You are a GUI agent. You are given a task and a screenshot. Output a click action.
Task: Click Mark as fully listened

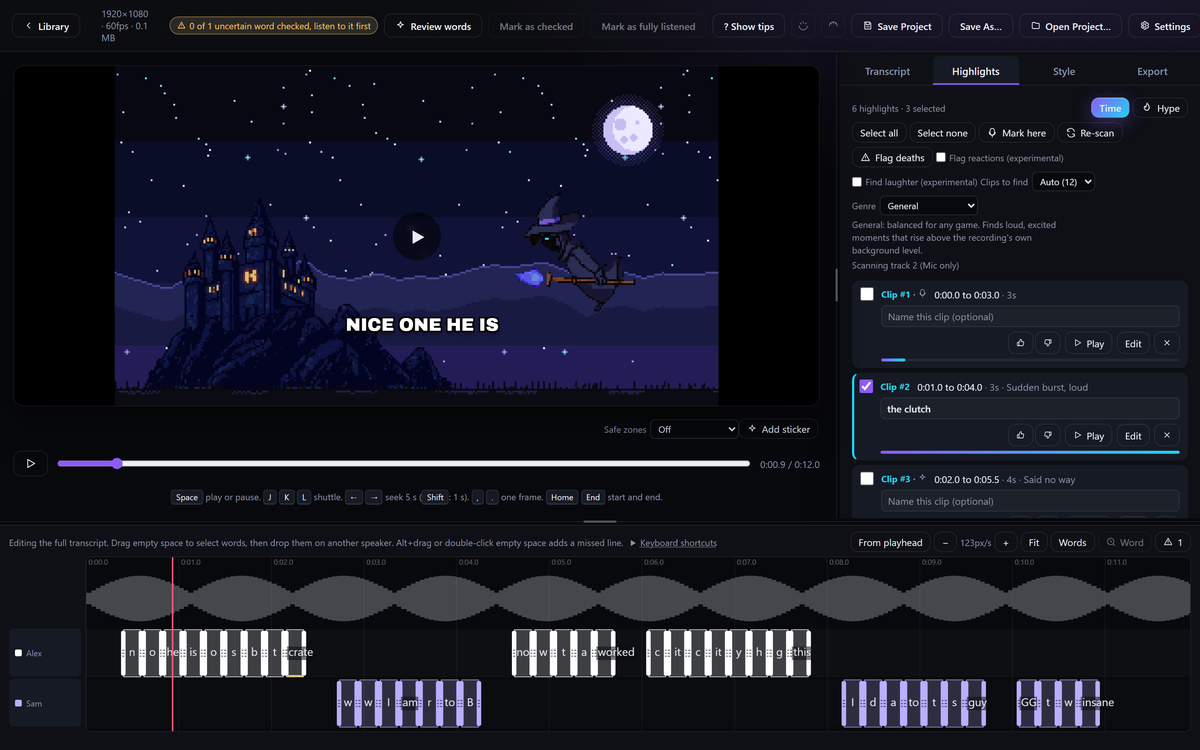pos(648,26)
